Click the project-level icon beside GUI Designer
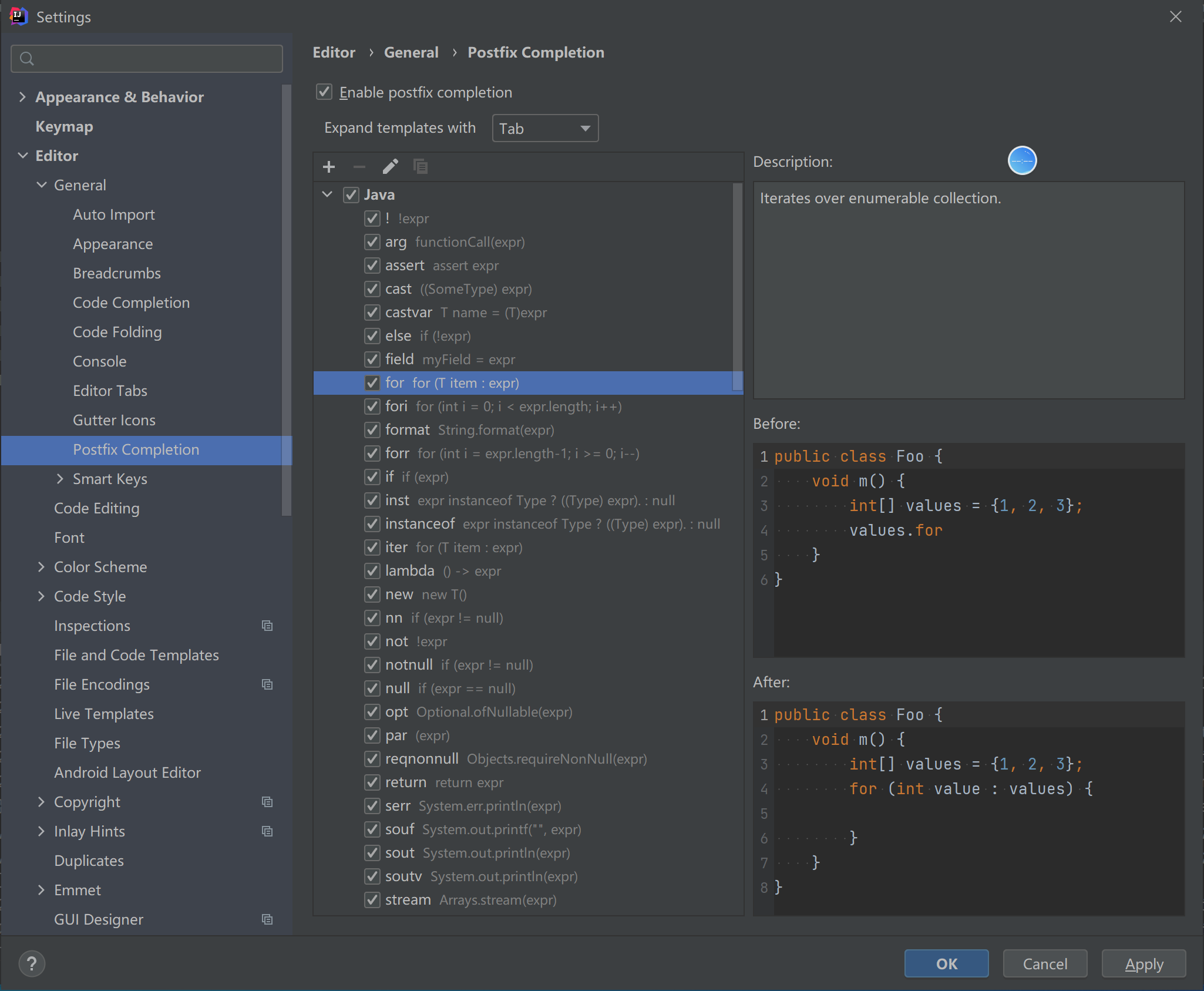The width and height of the screenshot is (1204, 991). (267, 919)
